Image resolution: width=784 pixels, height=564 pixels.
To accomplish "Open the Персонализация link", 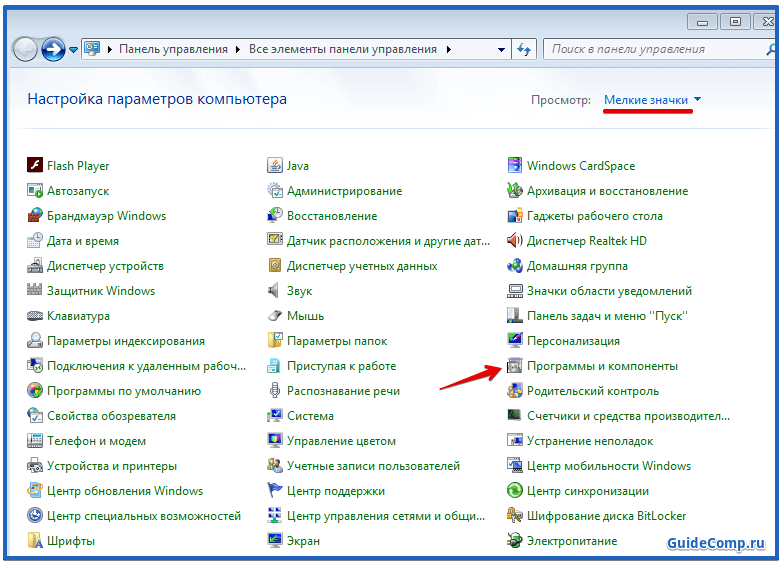I will pos(573,340).
